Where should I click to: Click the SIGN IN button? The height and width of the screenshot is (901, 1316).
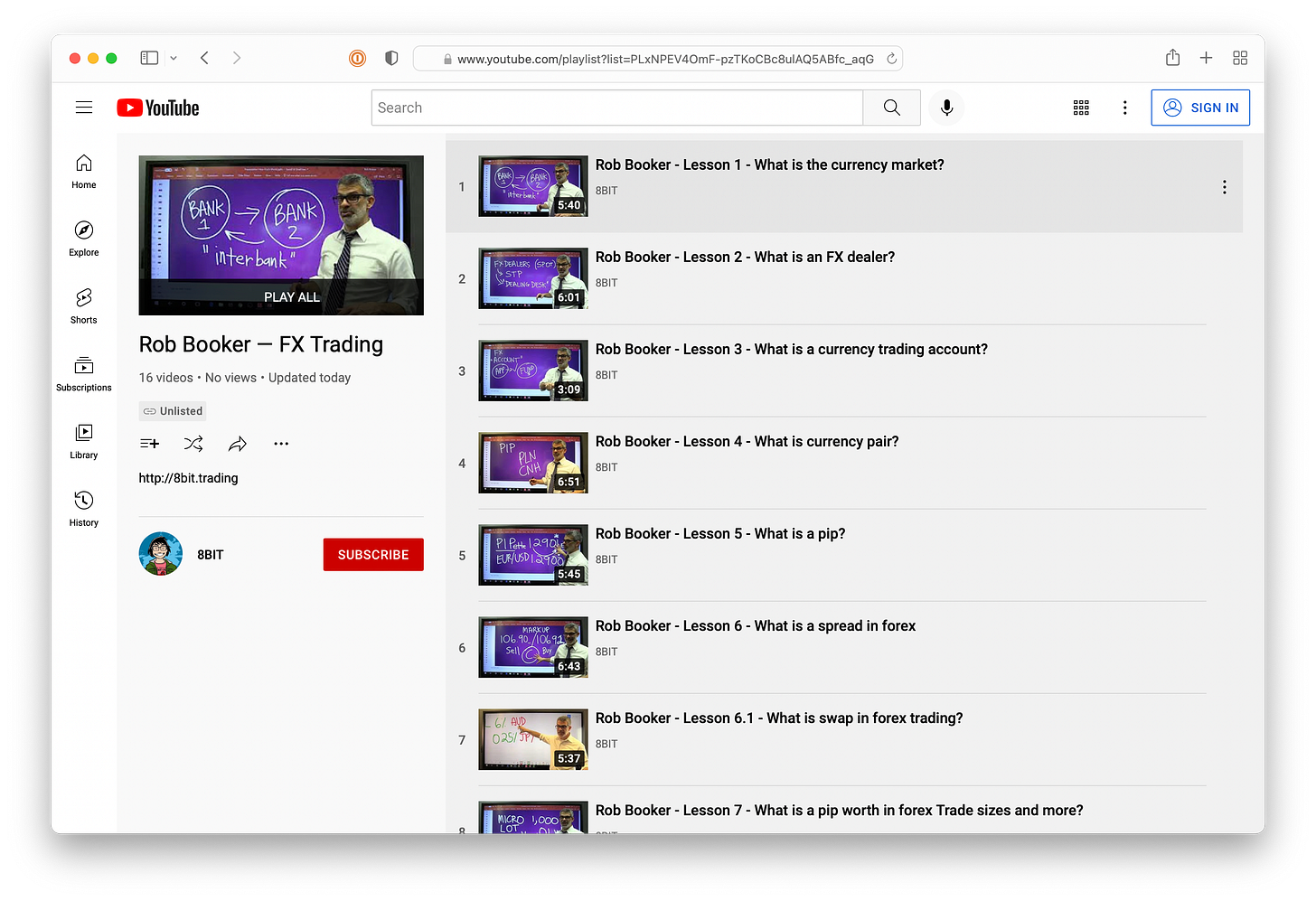[1200, 108]
